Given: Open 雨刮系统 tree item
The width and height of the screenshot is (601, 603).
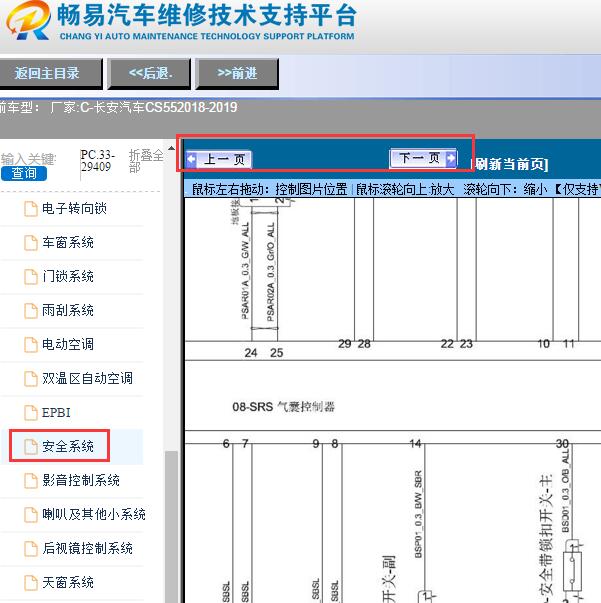Looking at the screenshot, I should click(68, 310).
